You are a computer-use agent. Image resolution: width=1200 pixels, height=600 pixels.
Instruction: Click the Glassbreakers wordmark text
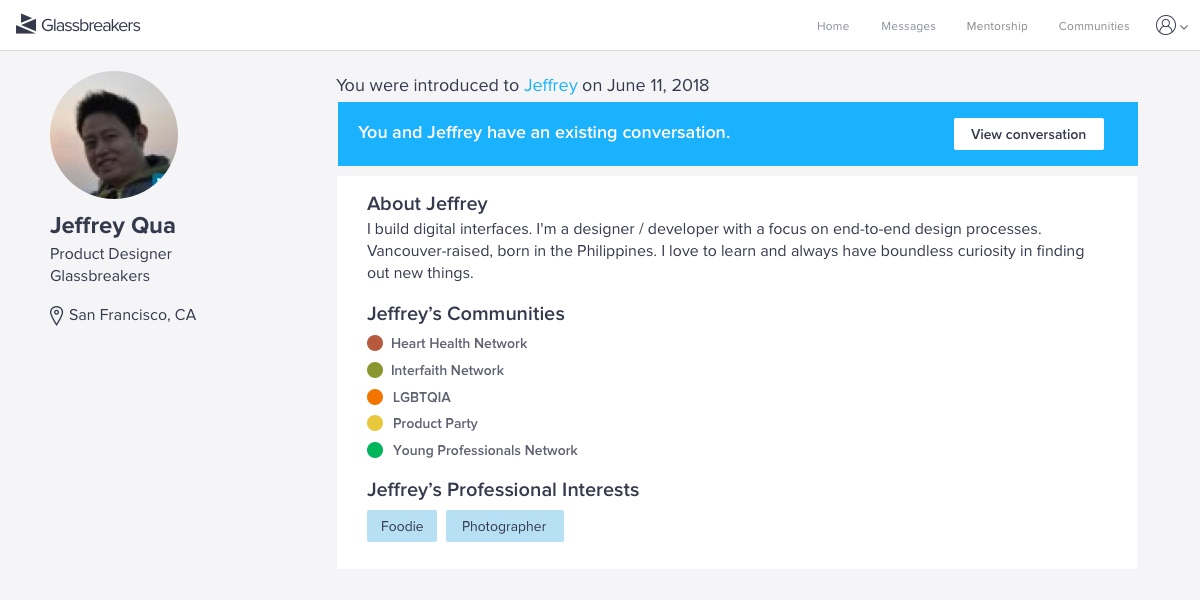(91, 26)
